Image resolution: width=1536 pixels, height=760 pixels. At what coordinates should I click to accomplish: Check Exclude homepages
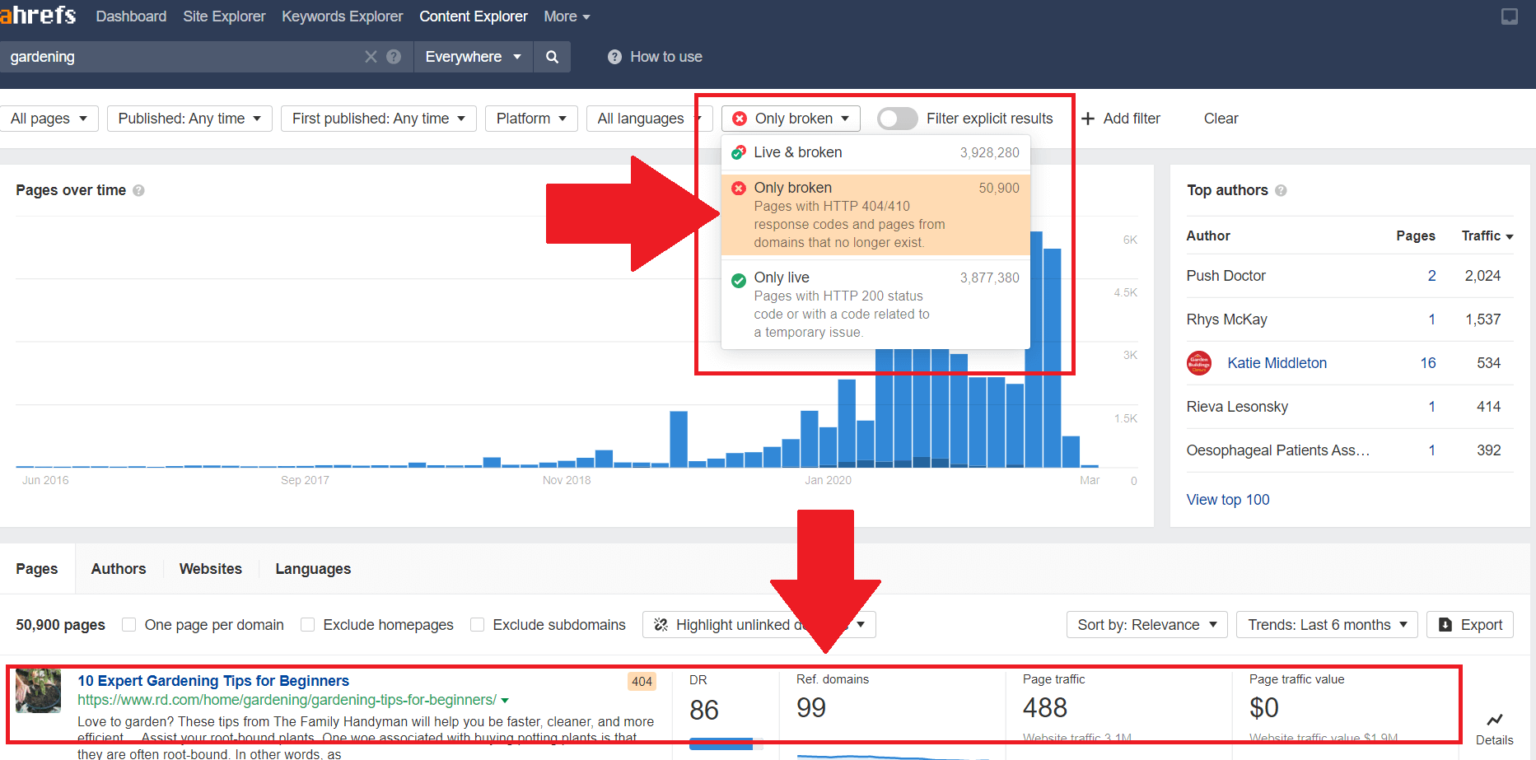pos(307,625)
